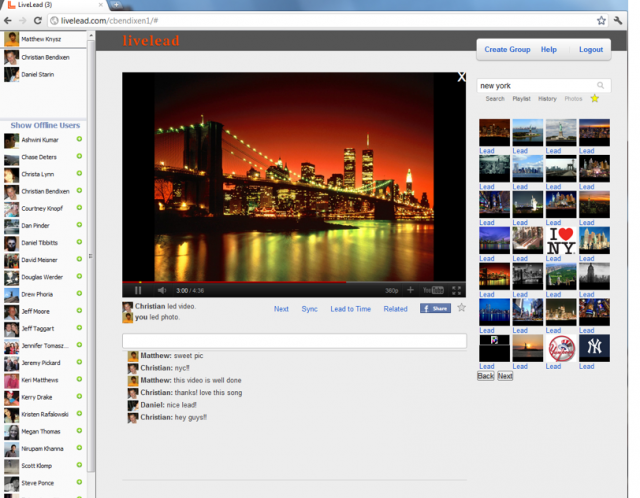Favorite this video with the gray star
The width and height of the screenshot is (640, 498).
(x=461, y=308)
